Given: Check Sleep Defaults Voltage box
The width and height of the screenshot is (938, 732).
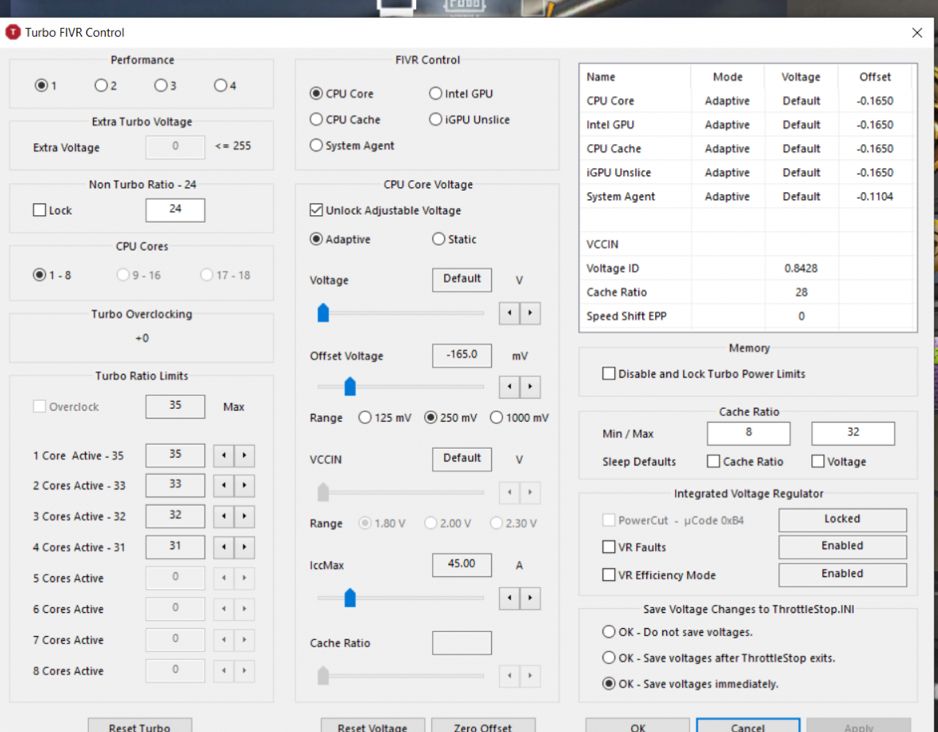Looking at the screenshot, I should [x=818, y=461].
